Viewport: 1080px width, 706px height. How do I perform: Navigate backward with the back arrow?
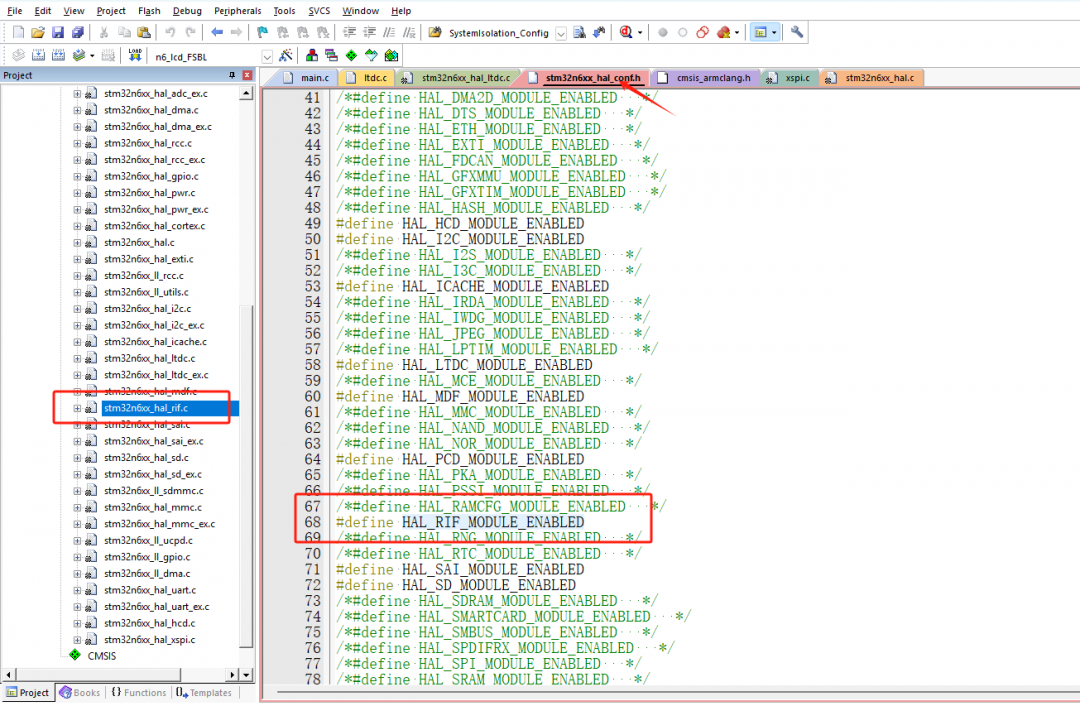click(x=215, y=32)
